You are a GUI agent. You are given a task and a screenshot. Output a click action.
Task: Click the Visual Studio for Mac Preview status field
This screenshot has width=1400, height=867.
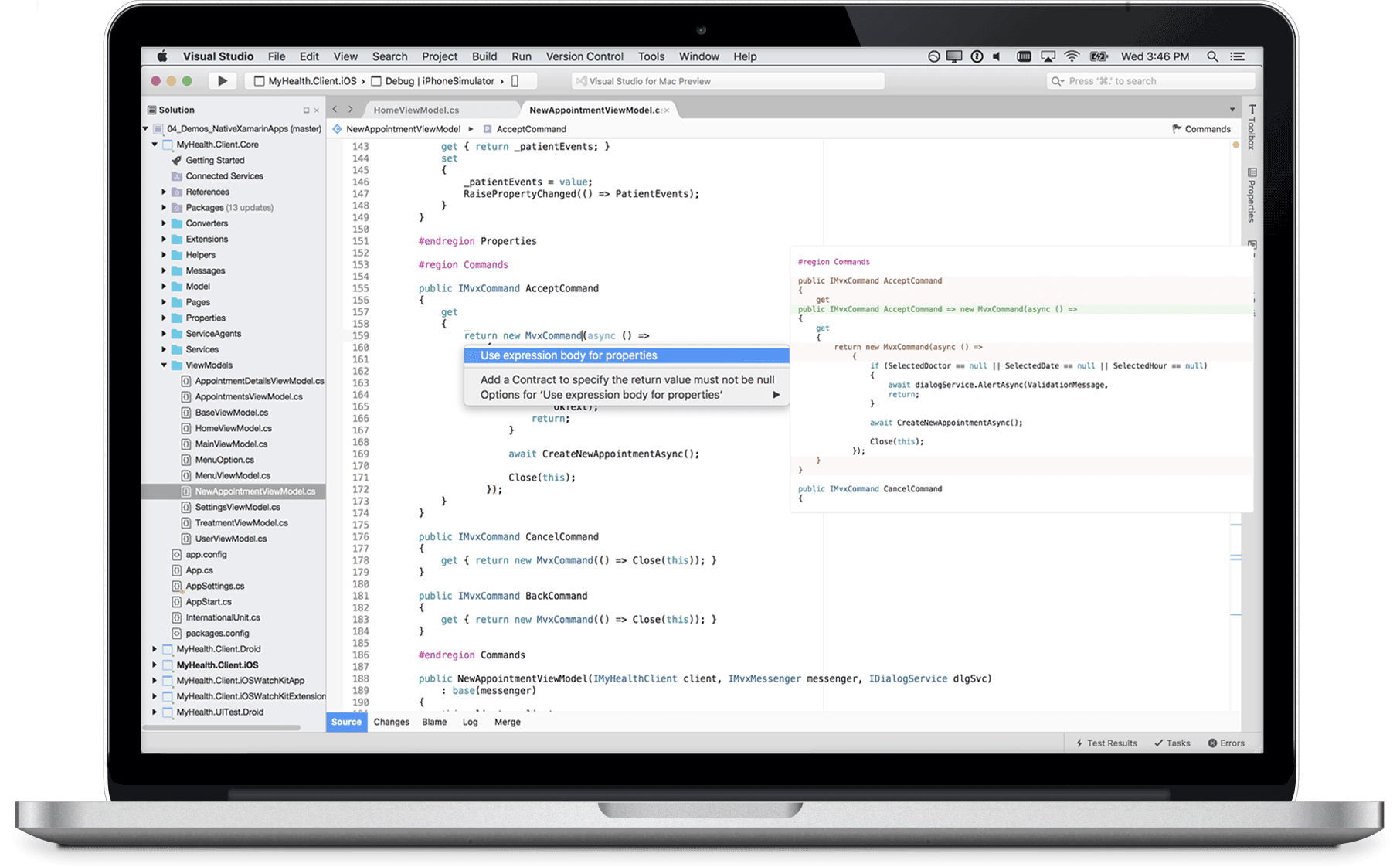click(x=728, y=81)
